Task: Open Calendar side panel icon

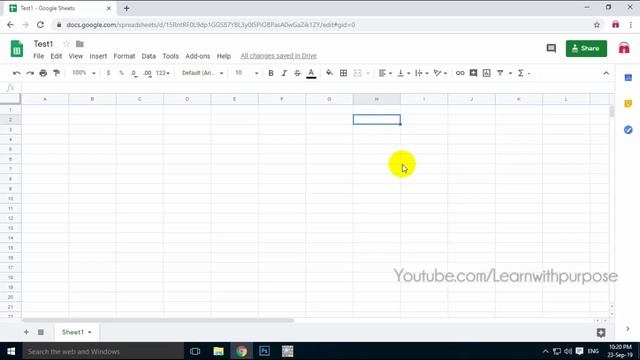Action: click(x=628, y=78)
